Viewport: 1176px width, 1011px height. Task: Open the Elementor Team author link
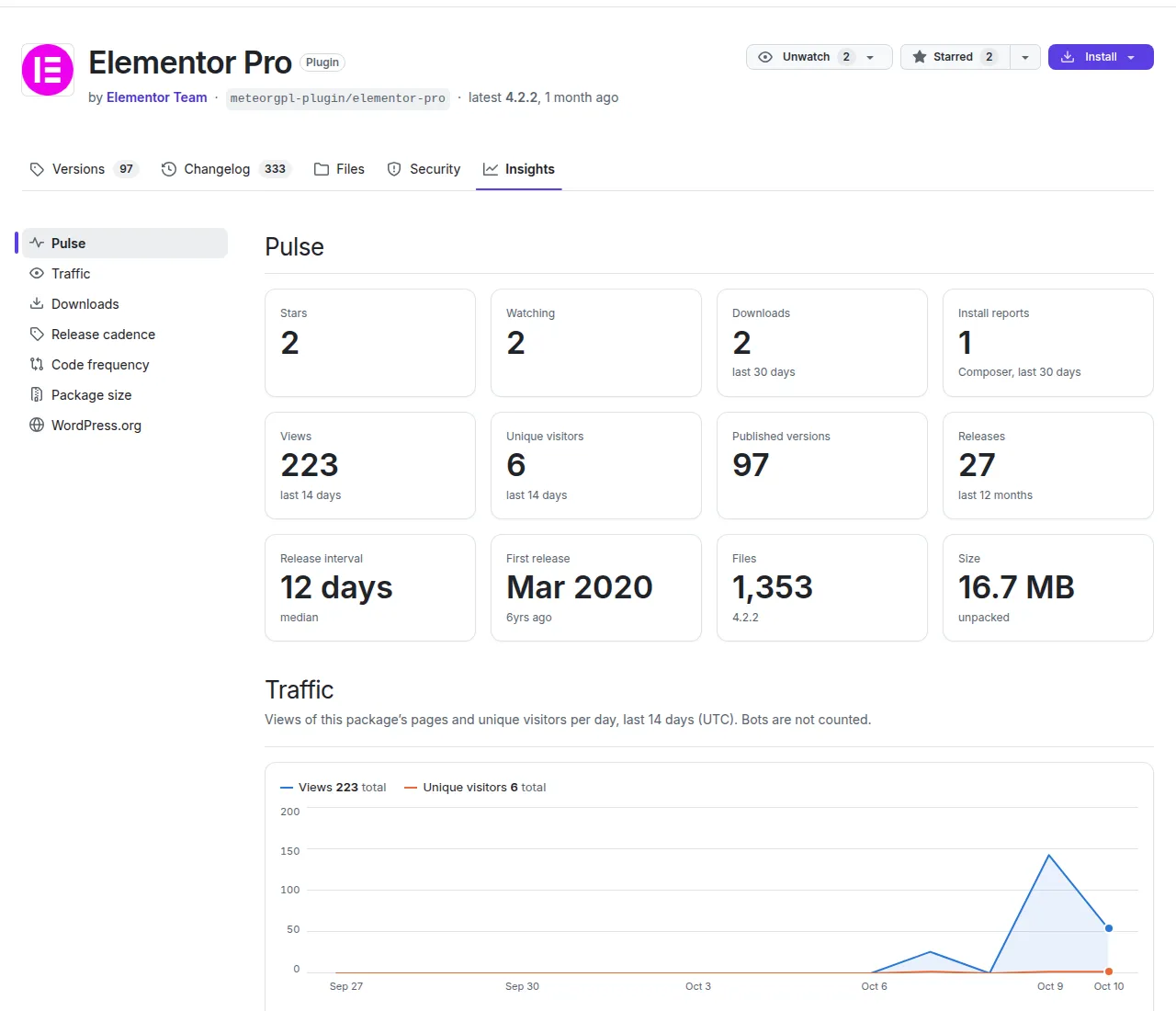(157, 97)
